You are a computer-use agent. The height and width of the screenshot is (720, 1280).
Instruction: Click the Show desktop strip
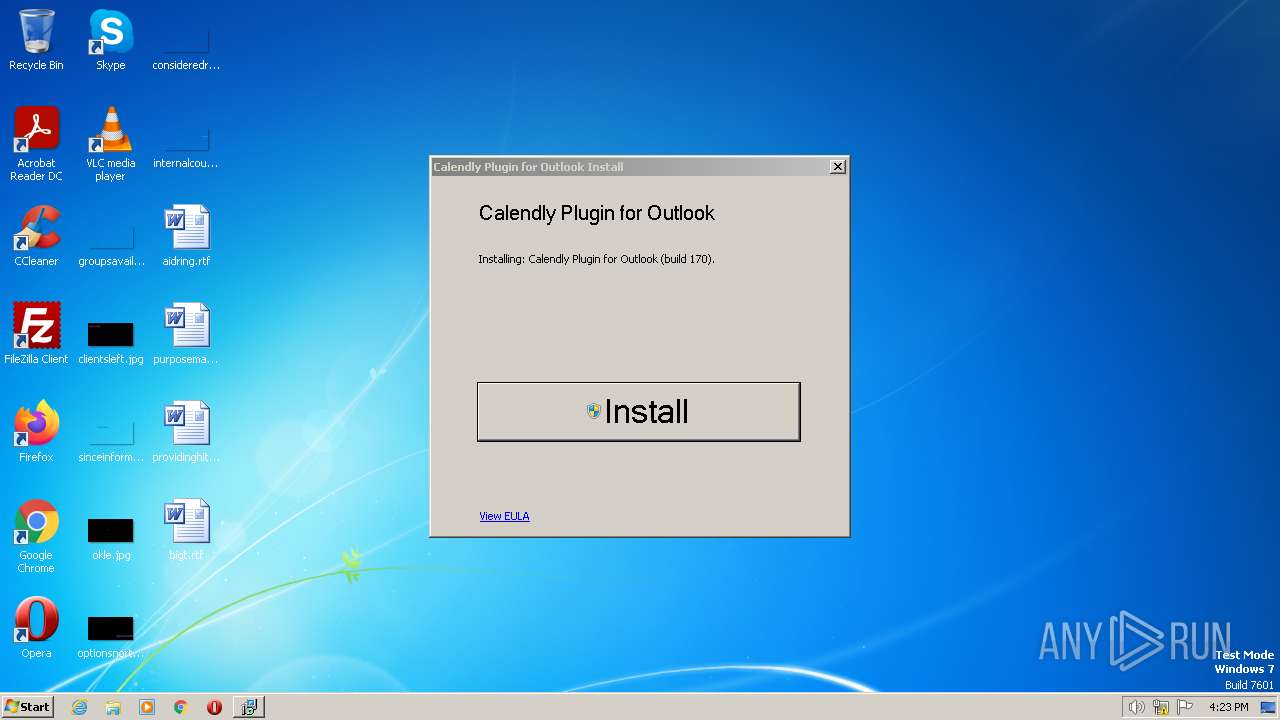[x=1269, y=707]
